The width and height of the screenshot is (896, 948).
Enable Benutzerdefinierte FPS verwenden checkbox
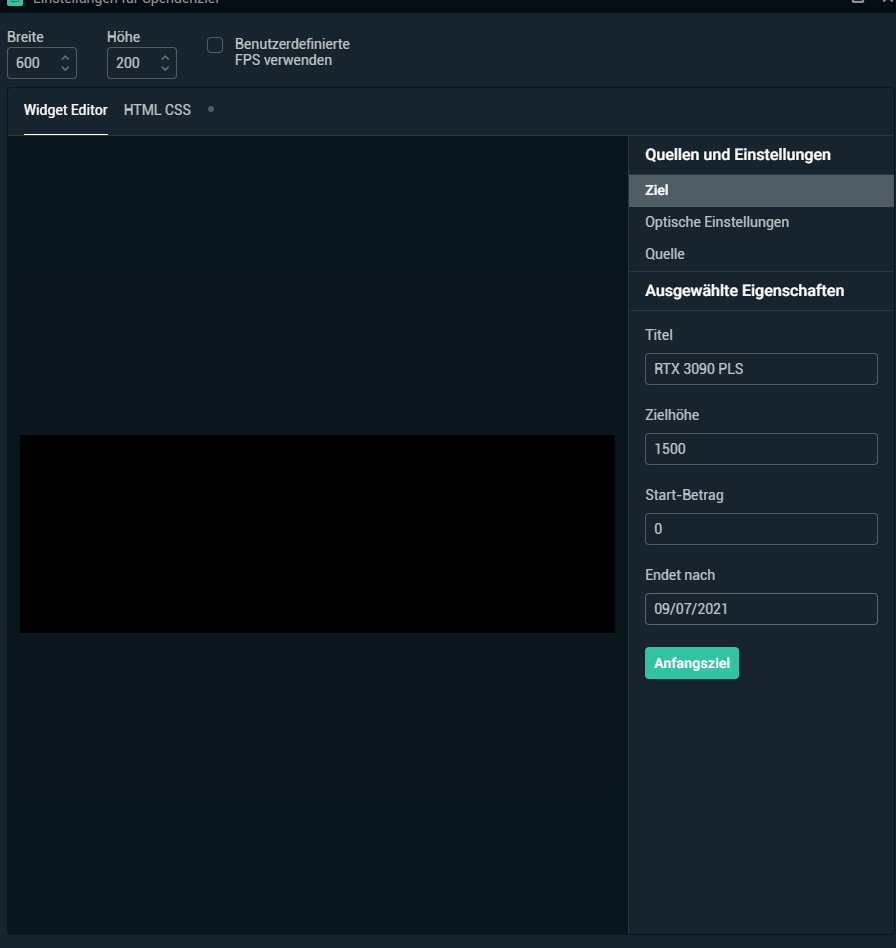click(215, 45)
